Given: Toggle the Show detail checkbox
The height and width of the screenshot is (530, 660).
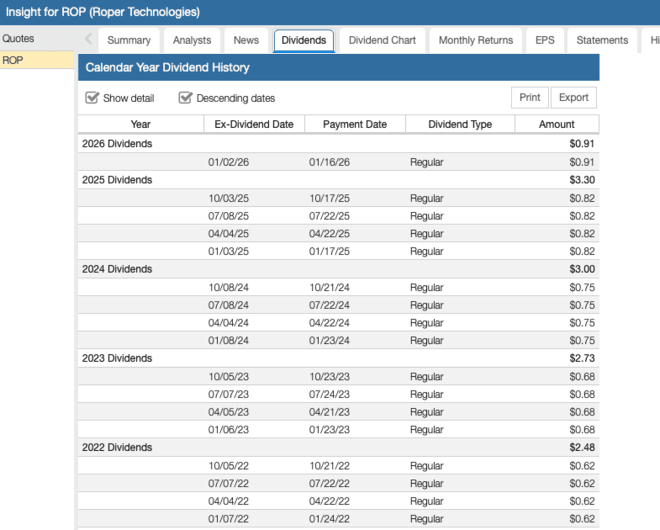Looking at the screenshot, I should 93,98.
